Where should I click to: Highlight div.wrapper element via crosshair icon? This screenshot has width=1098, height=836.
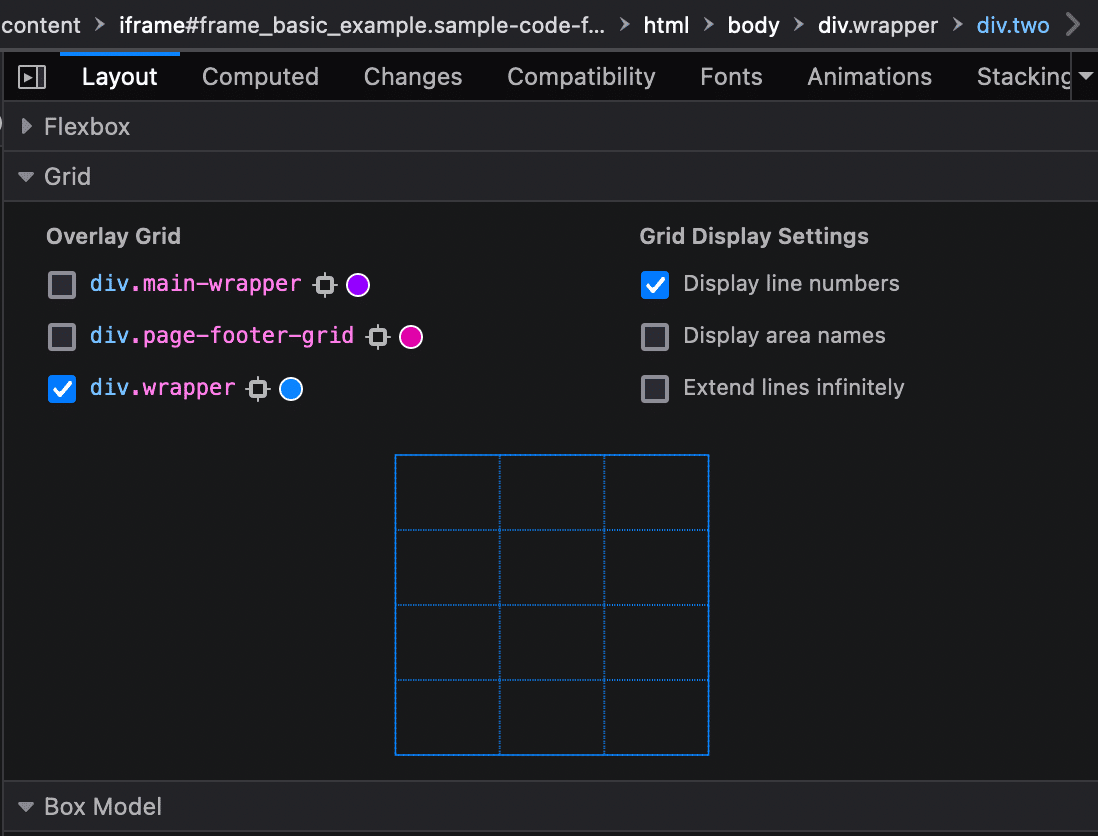point(258,389)
